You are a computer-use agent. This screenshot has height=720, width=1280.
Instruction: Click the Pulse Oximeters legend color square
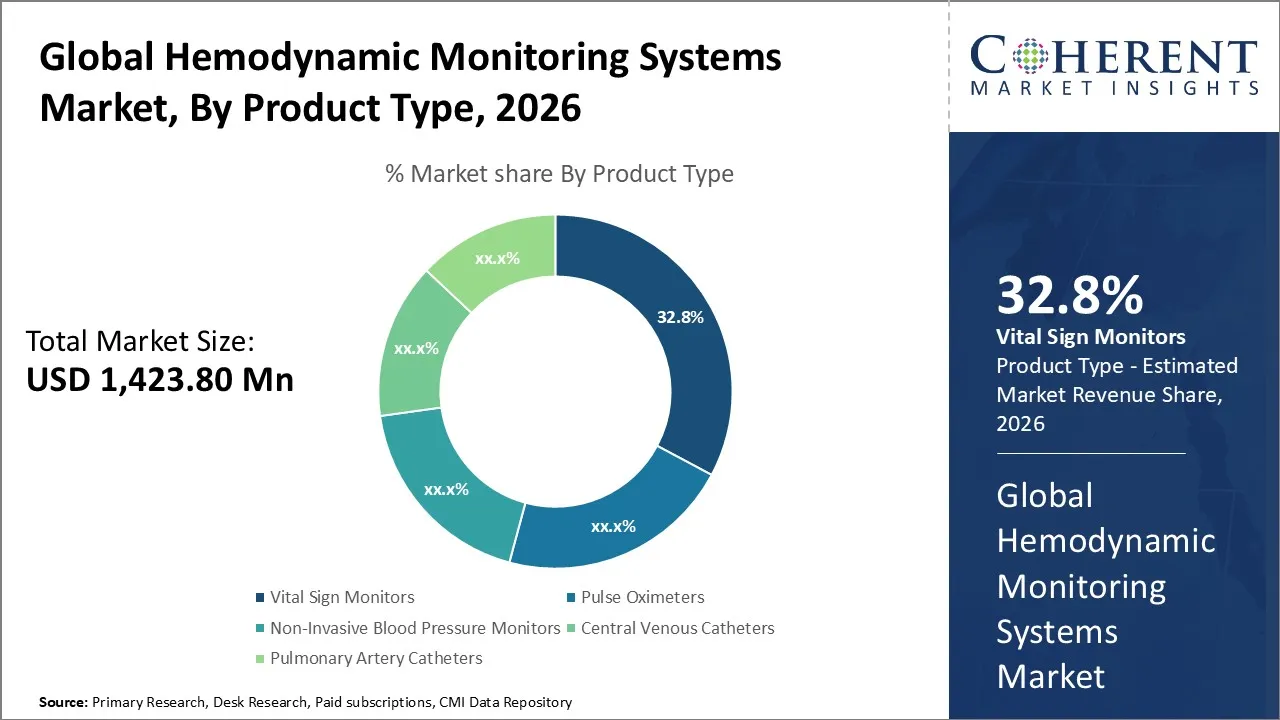571,597
